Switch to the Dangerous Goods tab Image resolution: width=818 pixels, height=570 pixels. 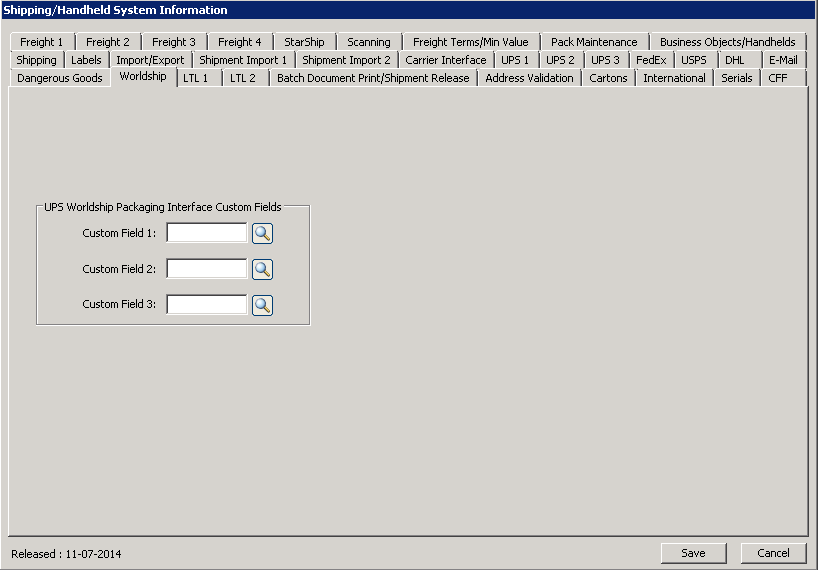tap(60, 78)
